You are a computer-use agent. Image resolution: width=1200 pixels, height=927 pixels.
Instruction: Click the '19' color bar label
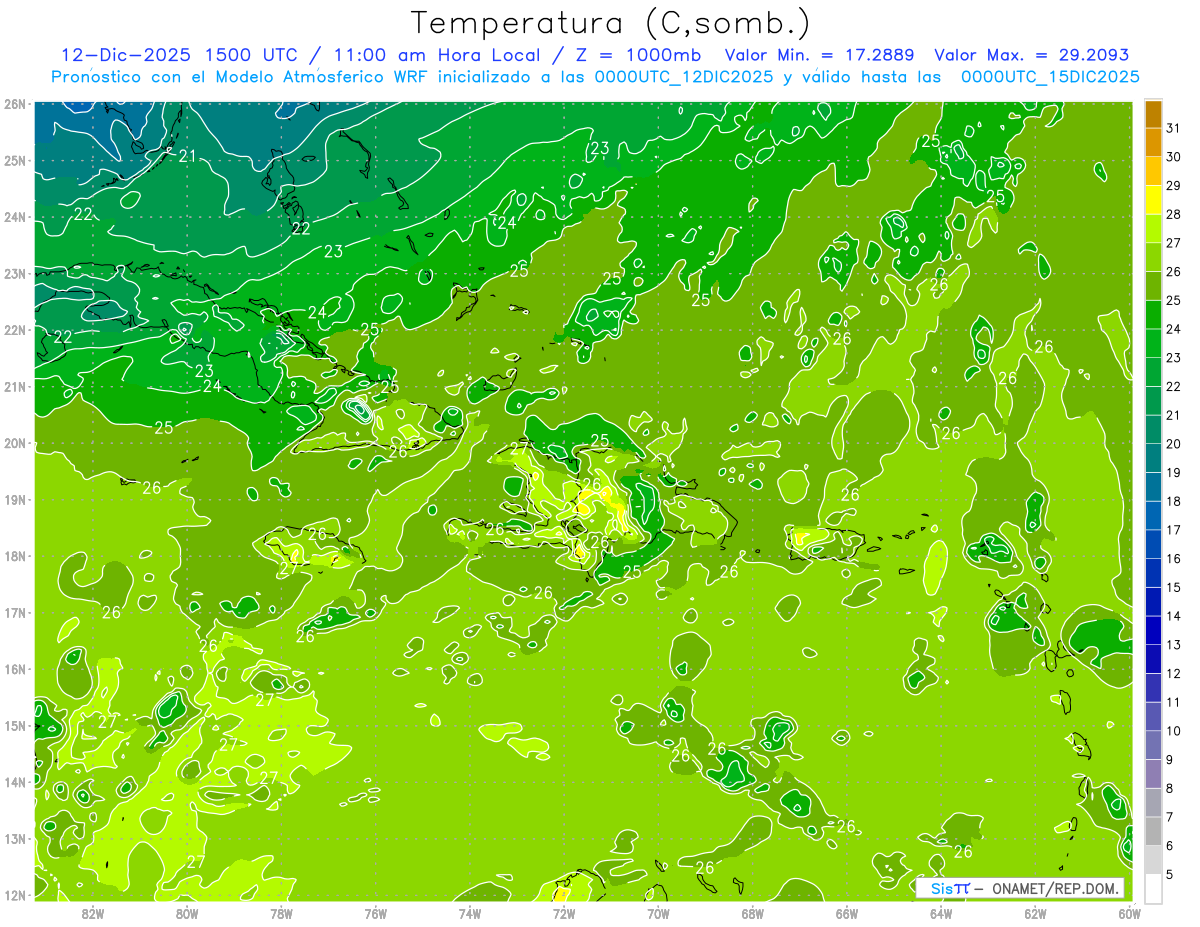1174,472
